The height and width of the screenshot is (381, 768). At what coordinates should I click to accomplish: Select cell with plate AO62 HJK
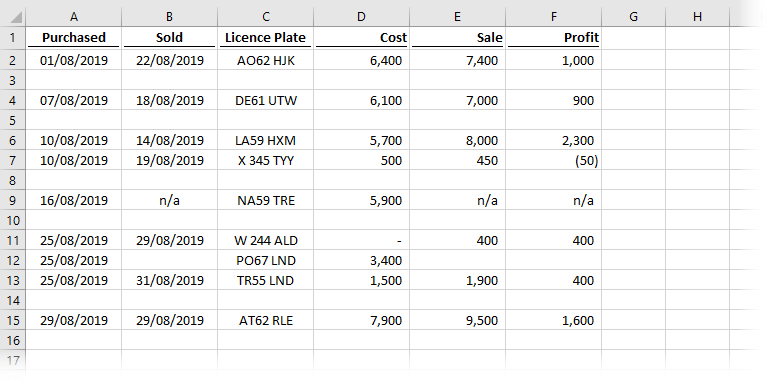265,60
